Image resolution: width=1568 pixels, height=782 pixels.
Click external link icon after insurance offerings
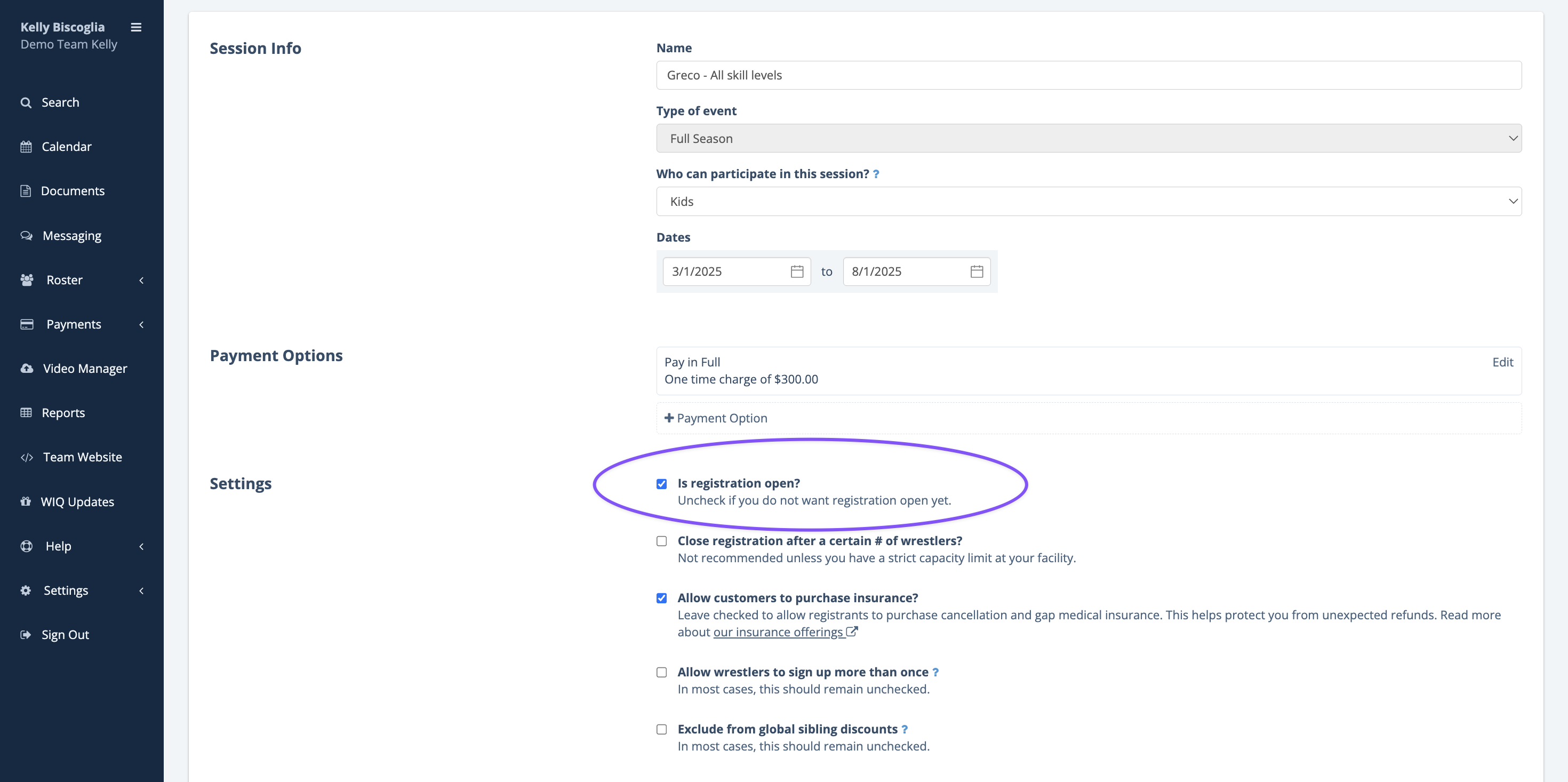[x=852, y=632]
